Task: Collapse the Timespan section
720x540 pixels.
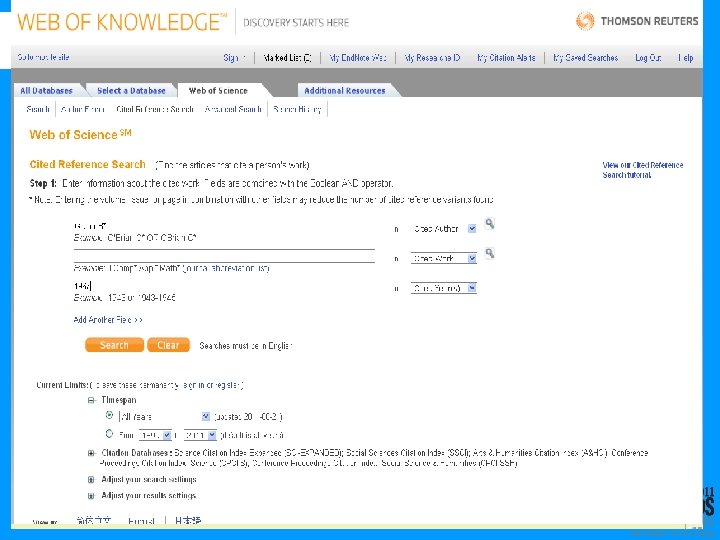Action: point(91,400)
